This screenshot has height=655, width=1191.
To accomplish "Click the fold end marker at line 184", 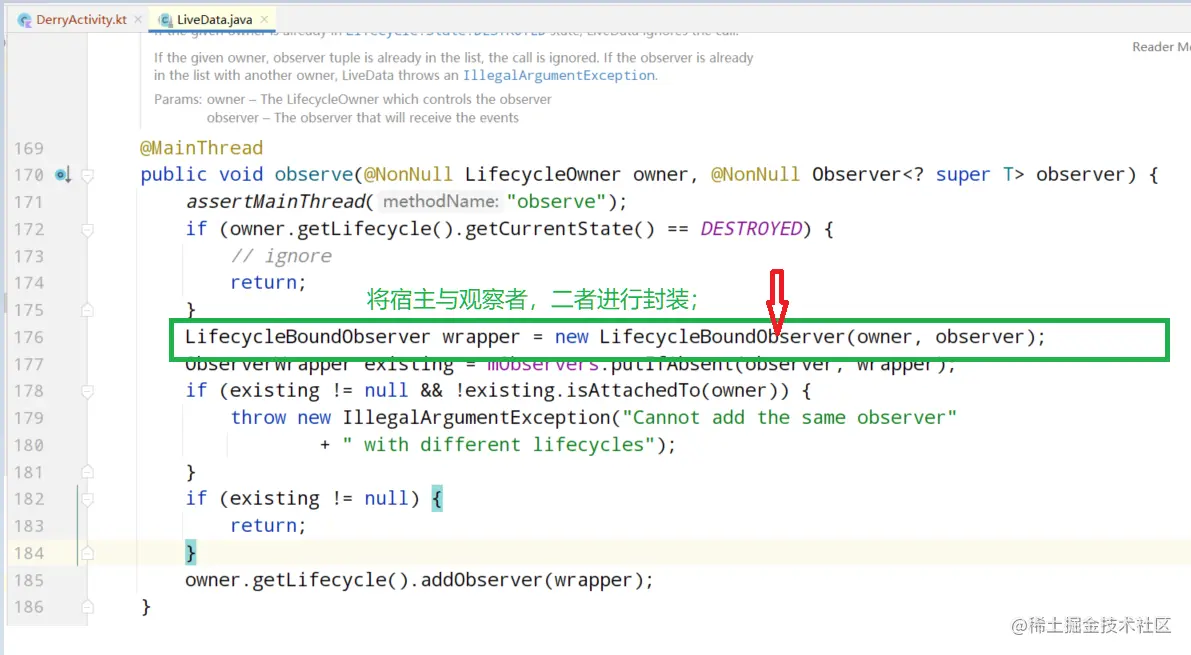I will click(87, 553).
